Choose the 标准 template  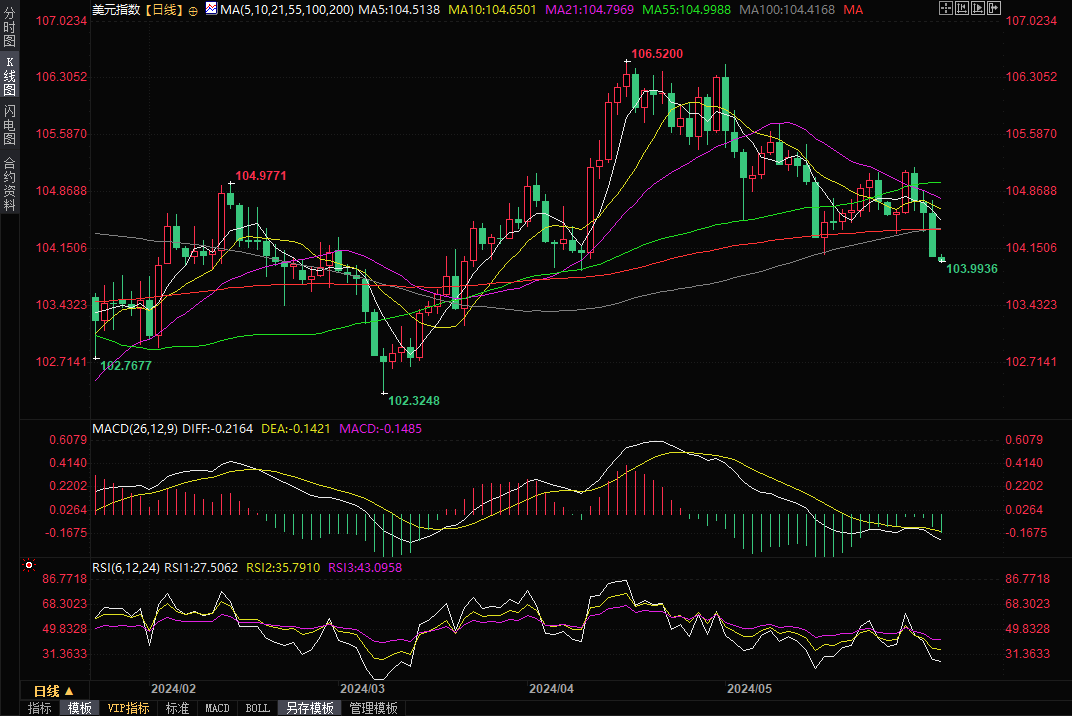(x=177, y=708)
